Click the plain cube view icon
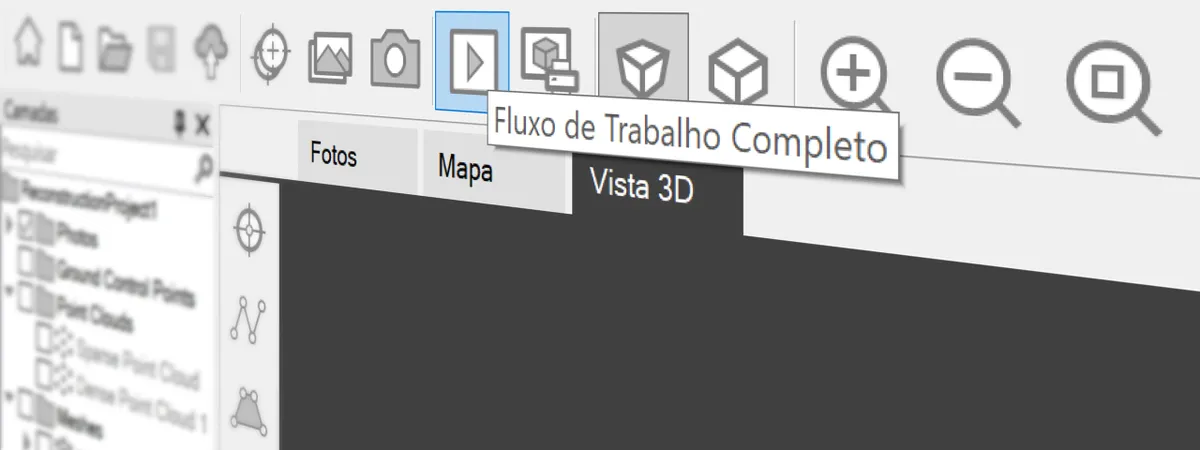Viewport: 1200px width, 450px height. click(x=738, y=72)
